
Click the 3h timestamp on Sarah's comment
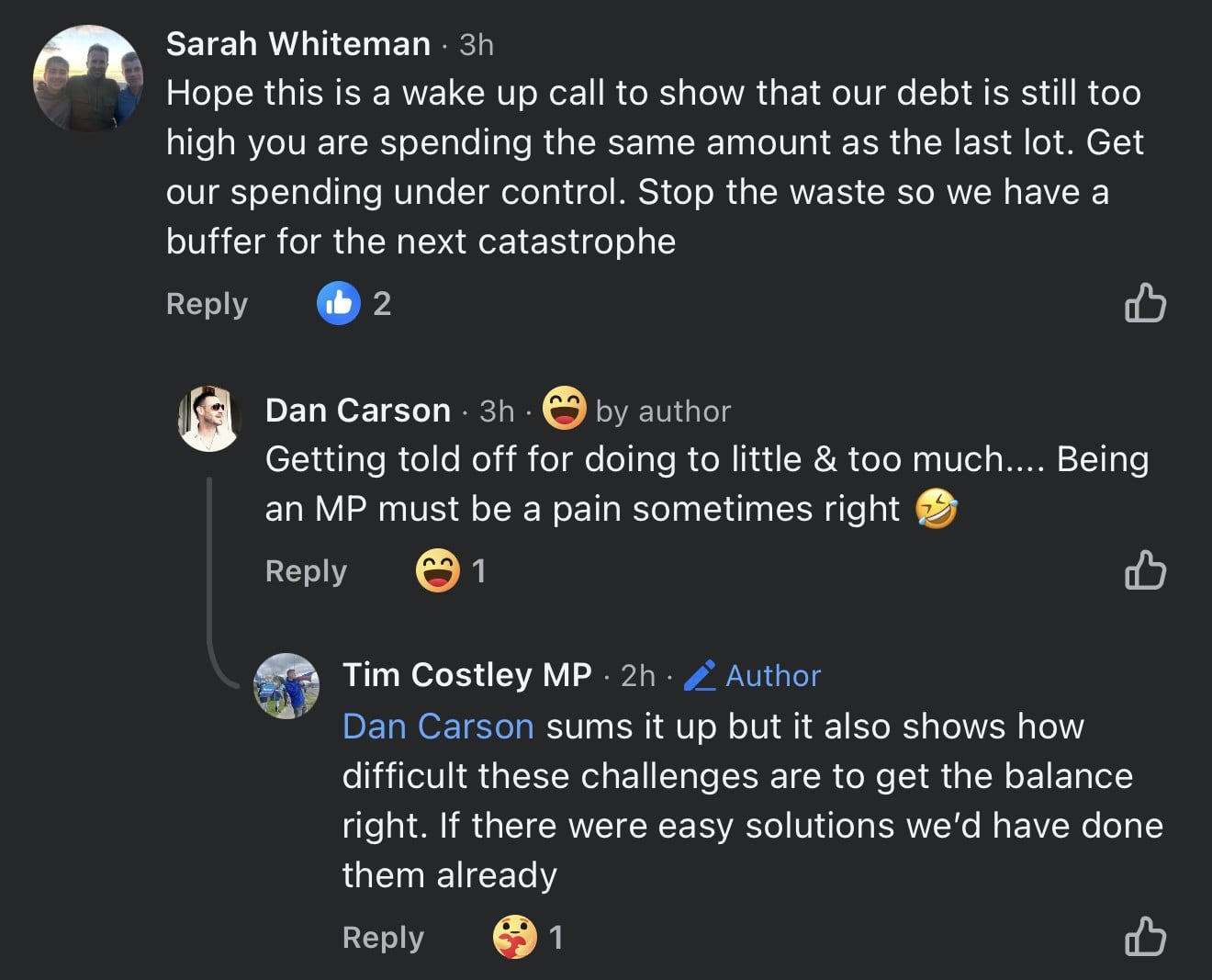(x=477, y=45)
